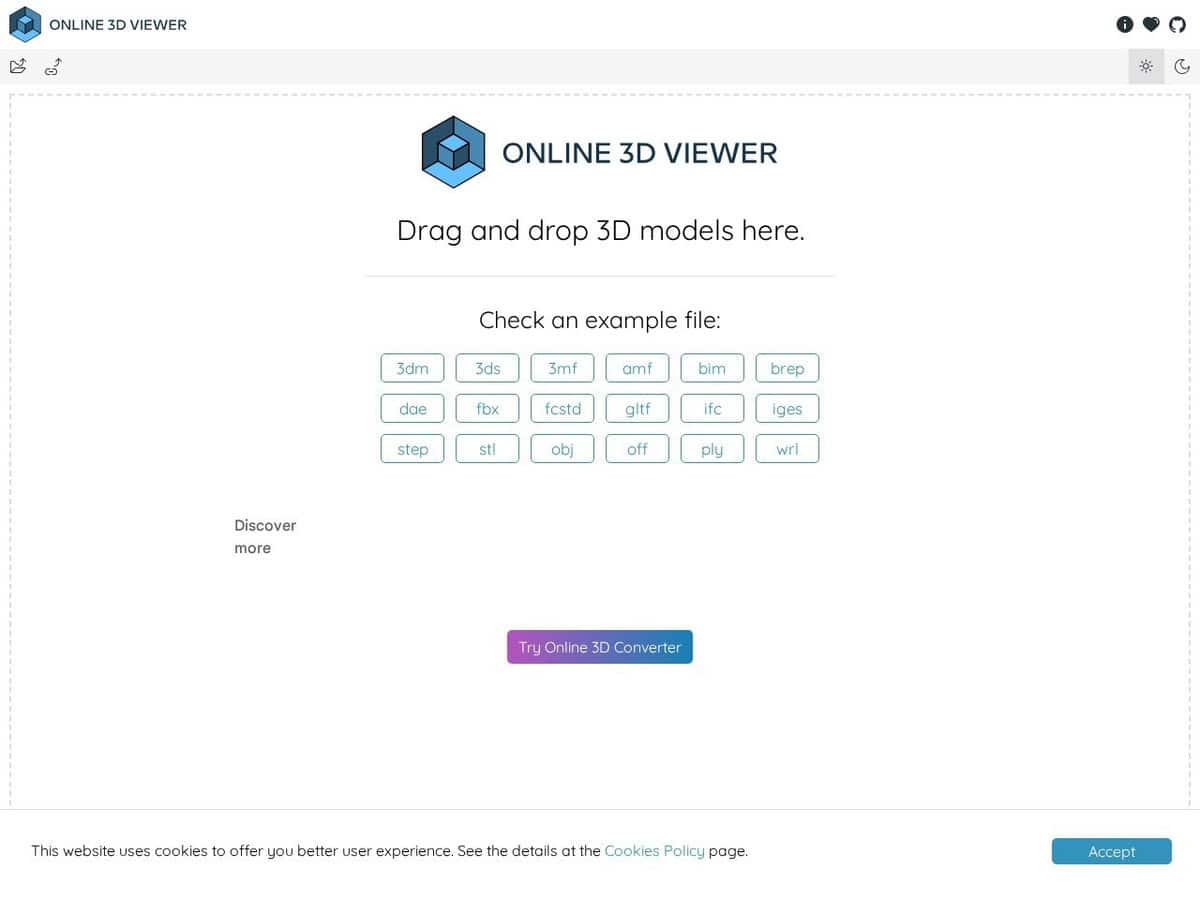Click the 'Drag and drop 3D models here.' text
Viewport: 1200px width, 900px height.
tap(600, 231)
